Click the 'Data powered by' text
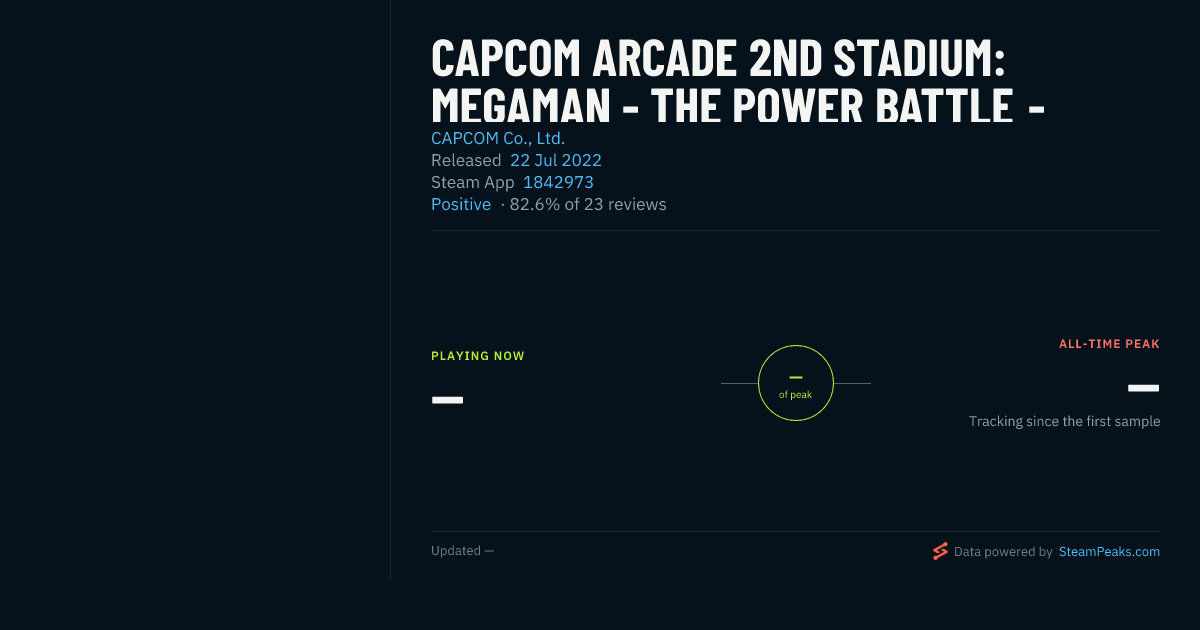Image resolution: width=1200 pixels, height=630 pixels. click(x=1003, y=551)
